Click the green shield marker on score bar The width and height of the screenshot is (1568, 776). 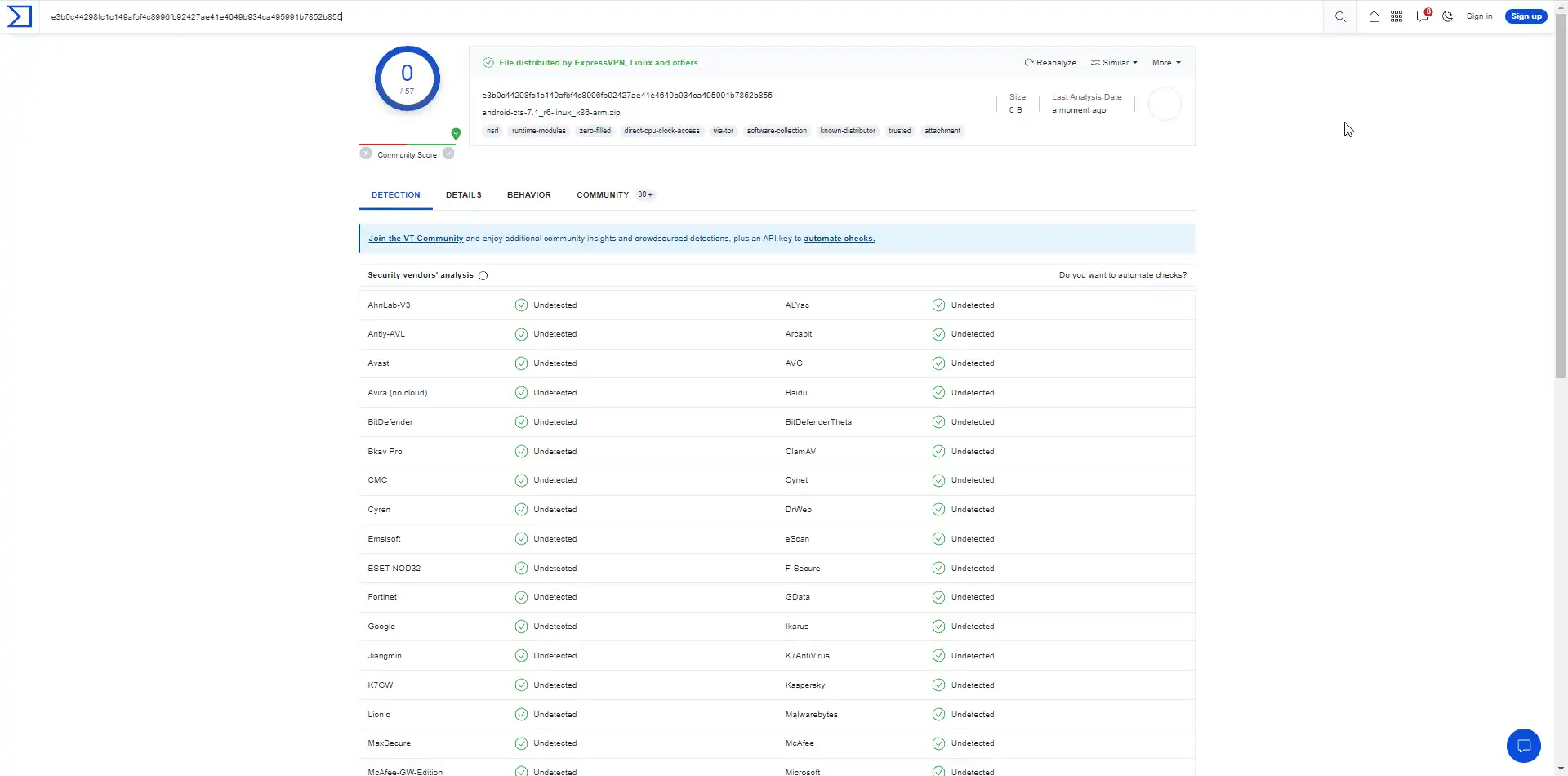[x=456, y=133]
